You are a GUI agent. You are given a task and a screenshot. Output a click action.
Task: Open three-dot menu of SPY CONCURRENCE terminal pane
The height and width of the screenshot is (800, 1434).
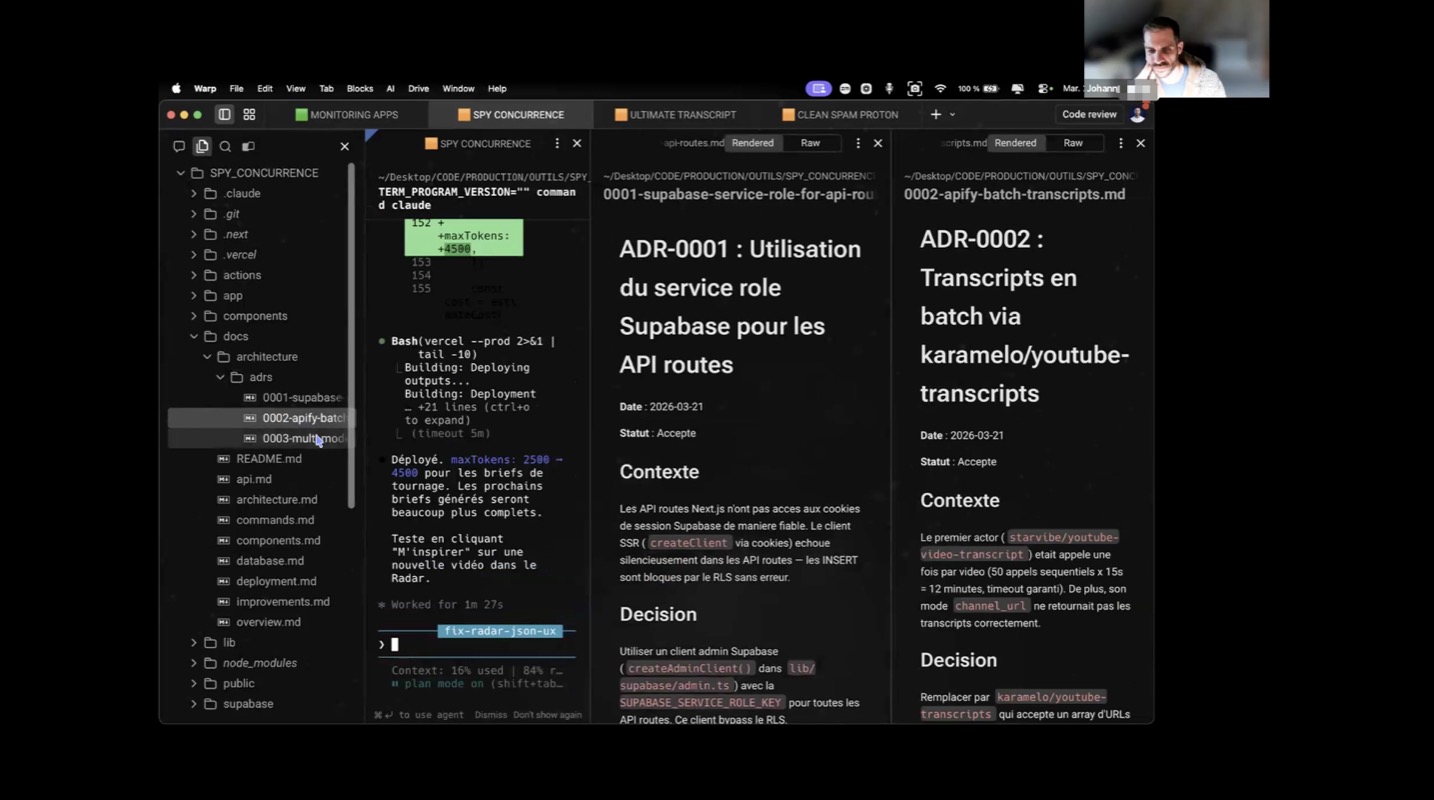[557, 144]
